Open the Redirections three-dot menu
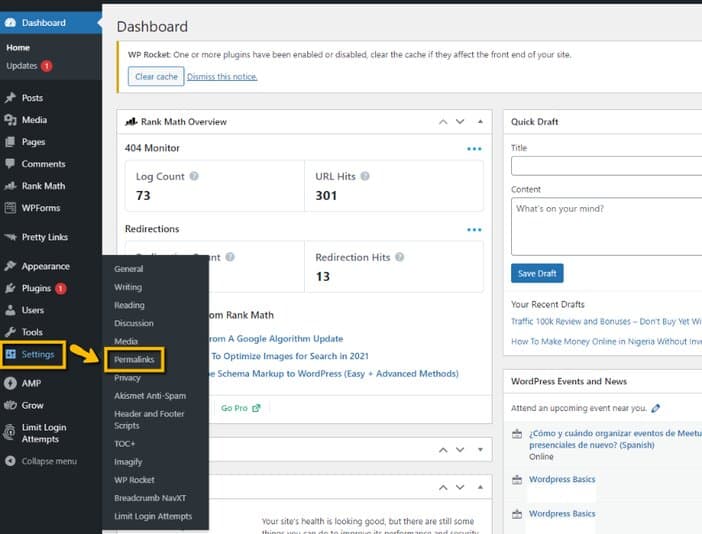This screenshot has width=702, height=534. click(x=474, y=230)
